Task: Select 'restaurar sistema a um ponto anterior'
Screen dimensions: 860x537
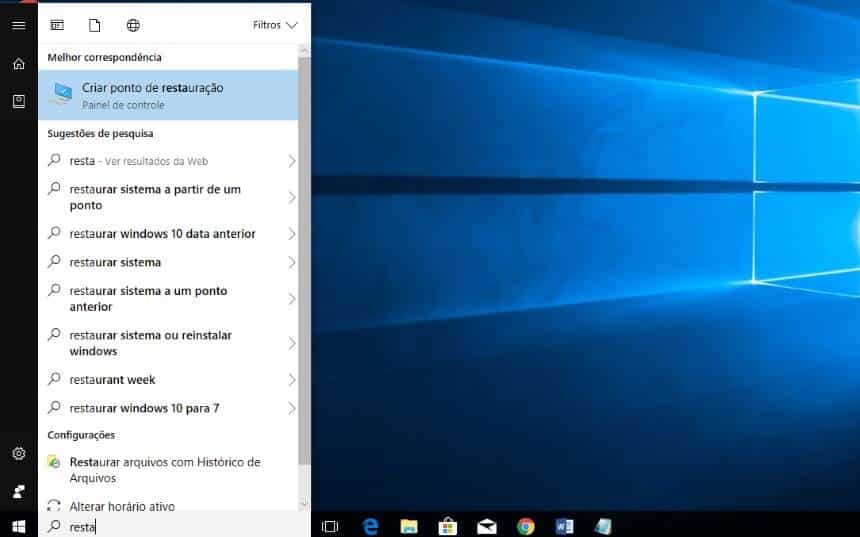Action: click(x=168, y=298)
